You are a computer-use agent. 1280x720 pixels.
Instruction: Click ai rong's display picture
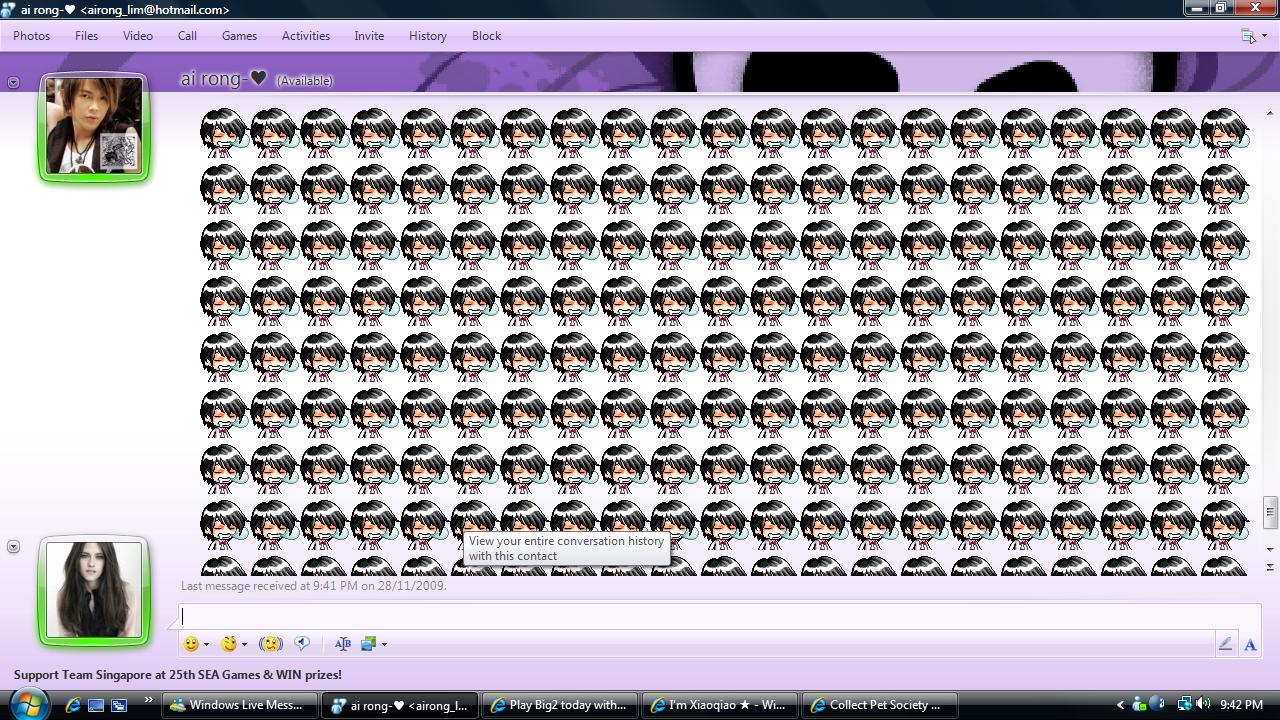(94, 127)
